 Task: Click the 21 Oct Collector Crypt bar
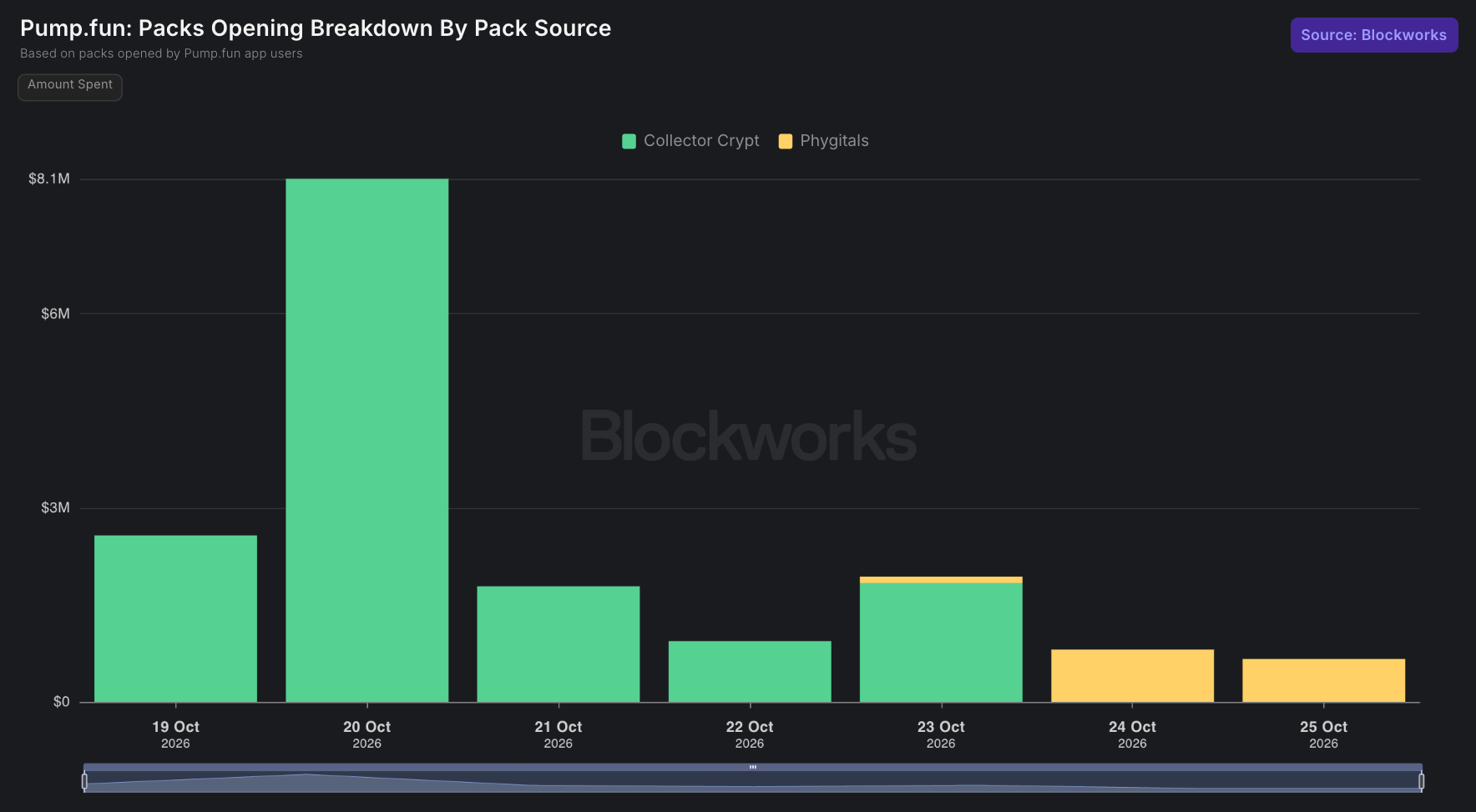tap(559, 643)
